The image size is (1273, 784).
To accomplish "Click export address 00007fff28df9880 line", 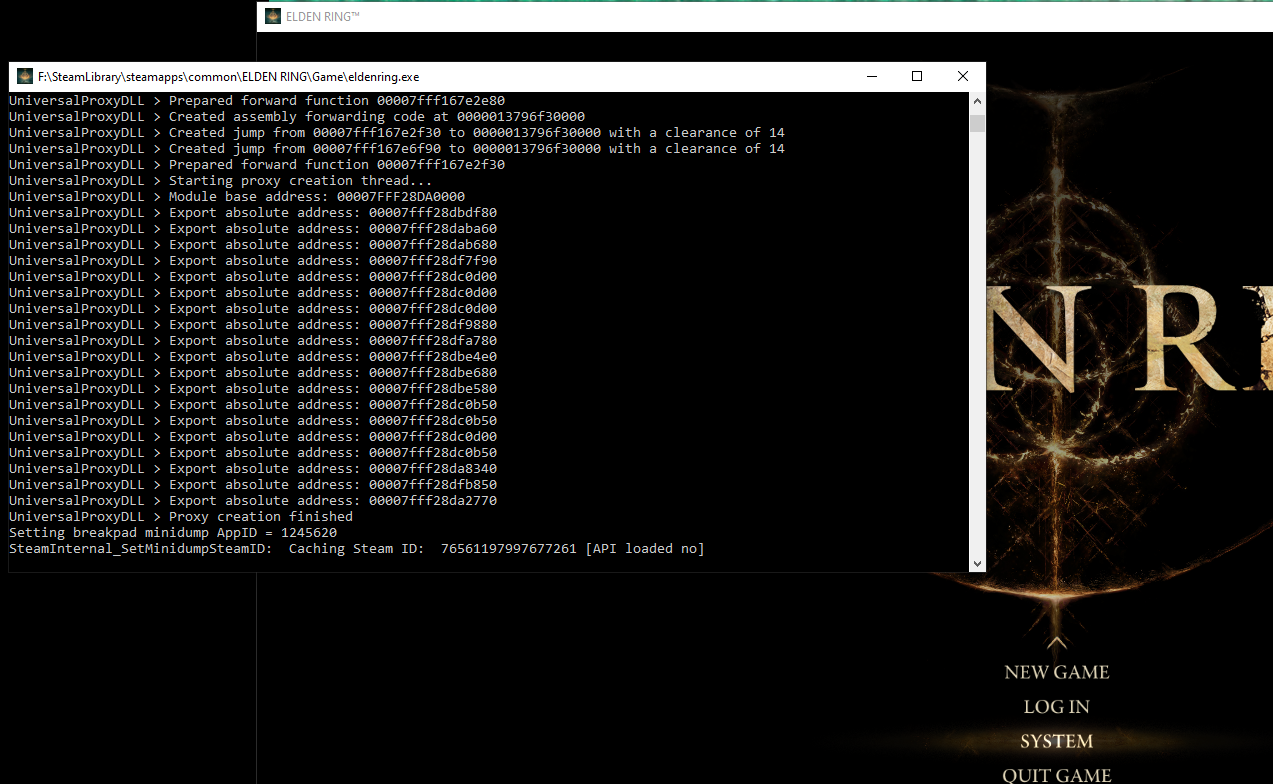I will 253,325.
